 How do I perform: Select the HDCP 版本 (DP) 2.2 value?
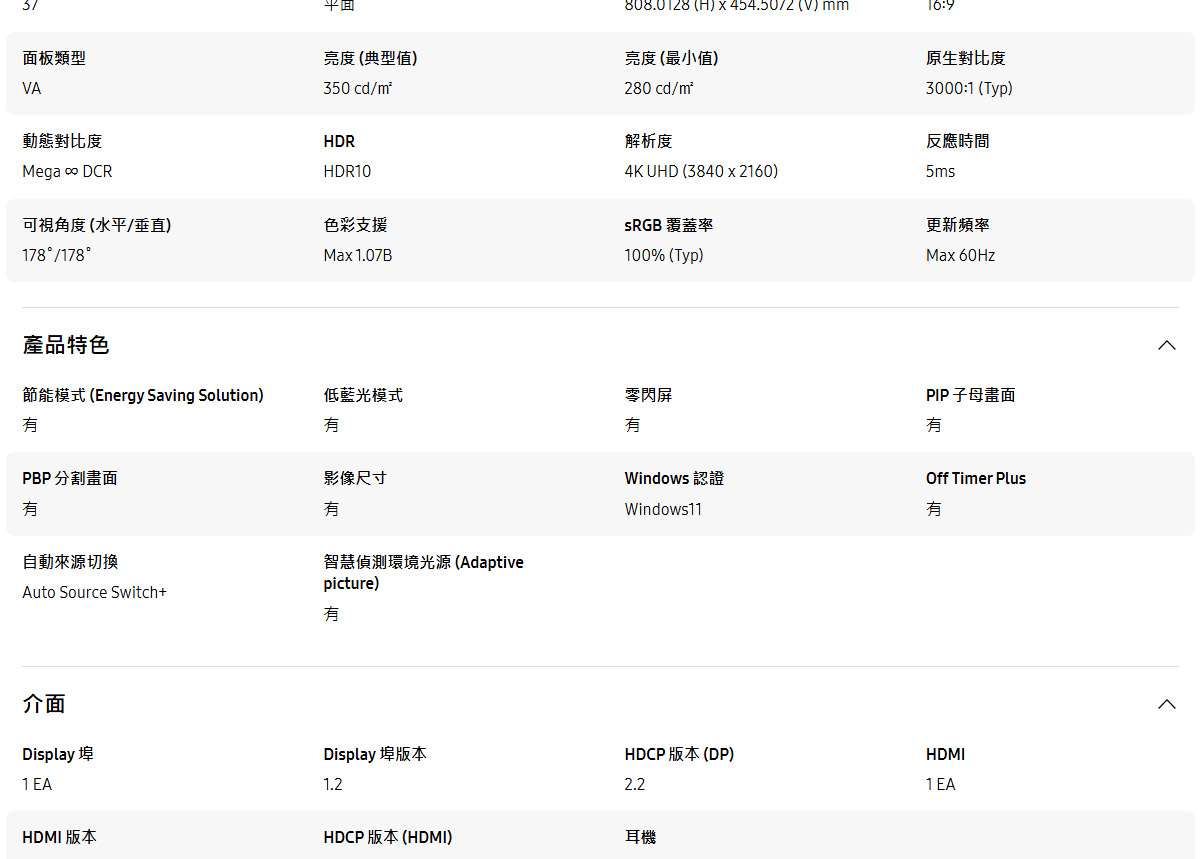point(634,784)
